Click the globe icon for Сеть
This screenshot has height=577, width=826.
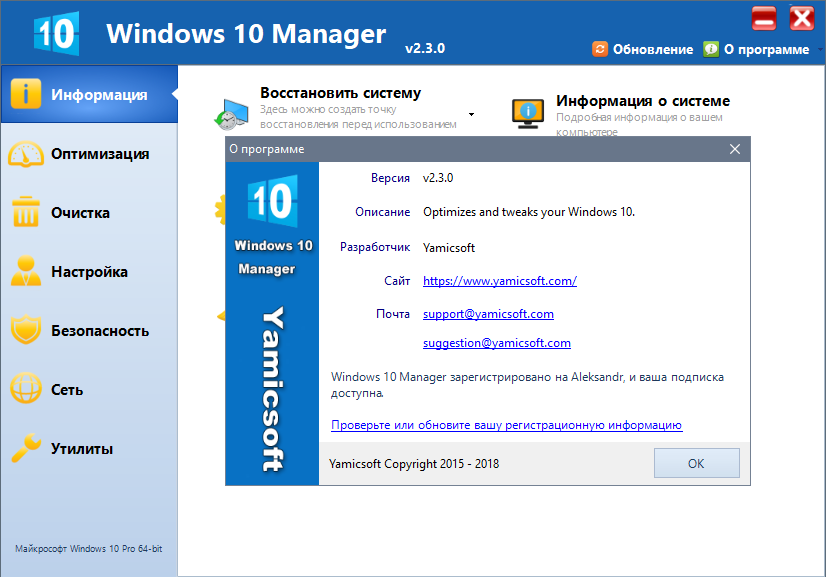click(x=26, y=388)
